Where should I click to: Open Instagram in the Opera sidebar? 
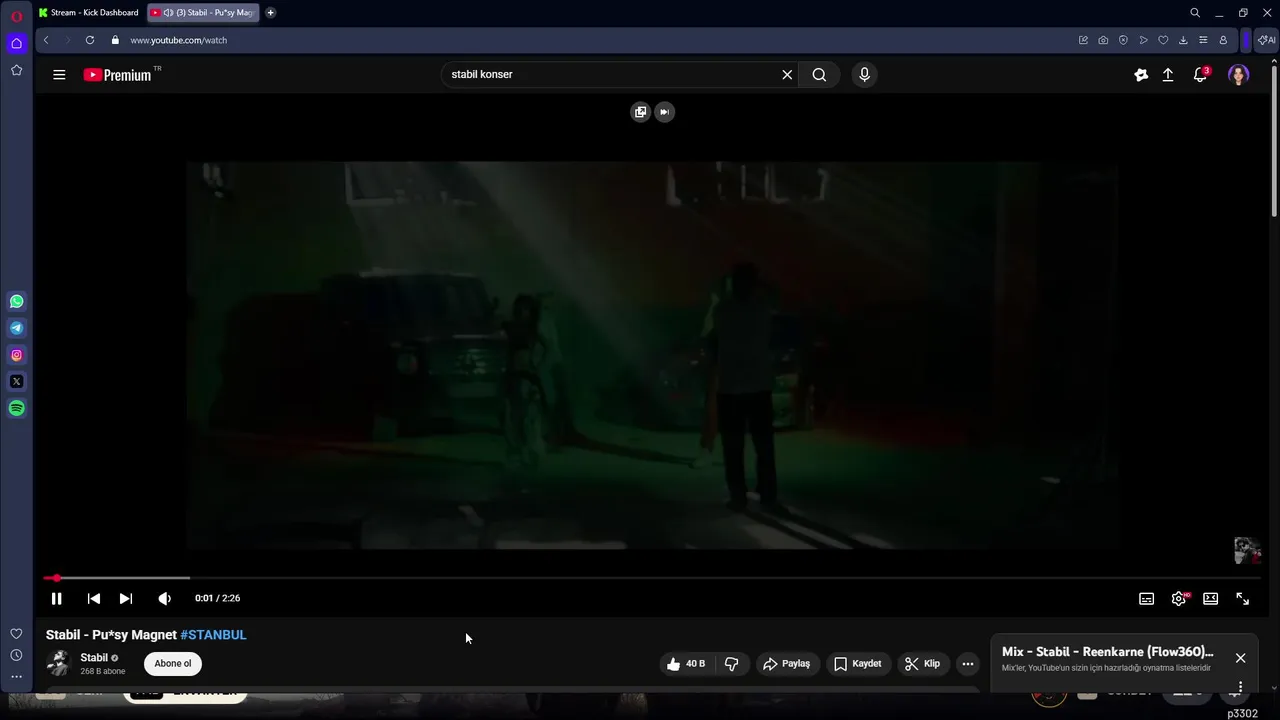(x=16, y=355)
